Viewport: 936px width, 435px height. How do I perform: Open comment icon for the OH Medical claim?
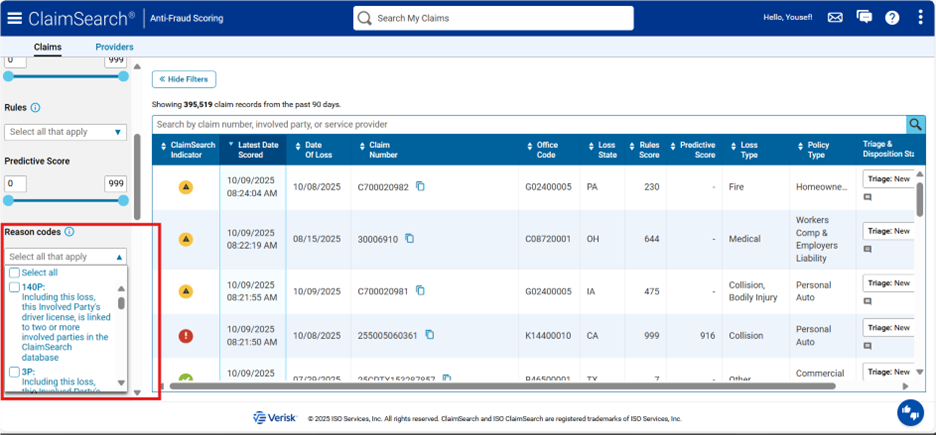868,250
